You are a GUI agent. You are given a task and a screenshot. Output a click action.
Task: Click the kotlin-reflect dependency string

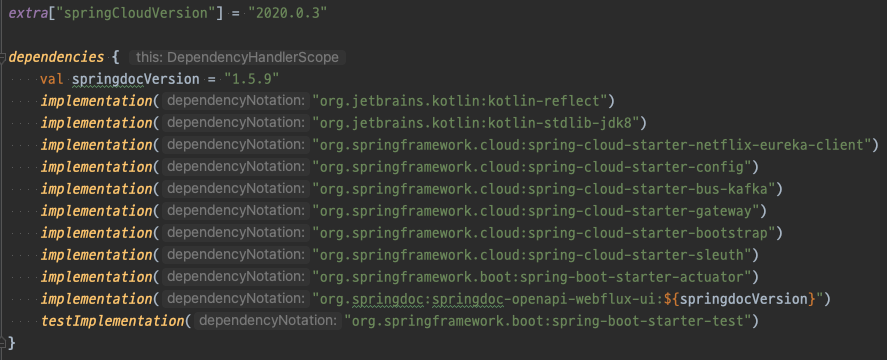(459, 101)
